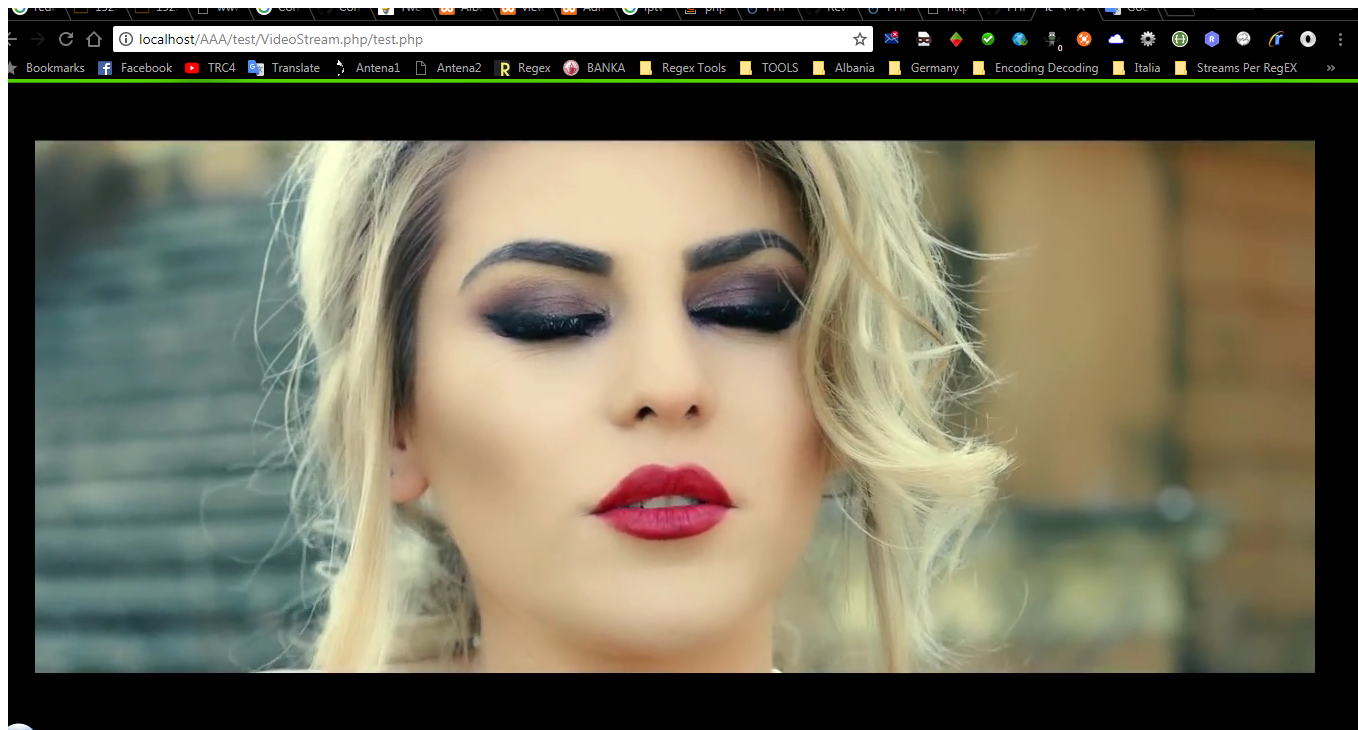Bookmark this page with the star icon

pyautogui.click(x=859, y=39)
